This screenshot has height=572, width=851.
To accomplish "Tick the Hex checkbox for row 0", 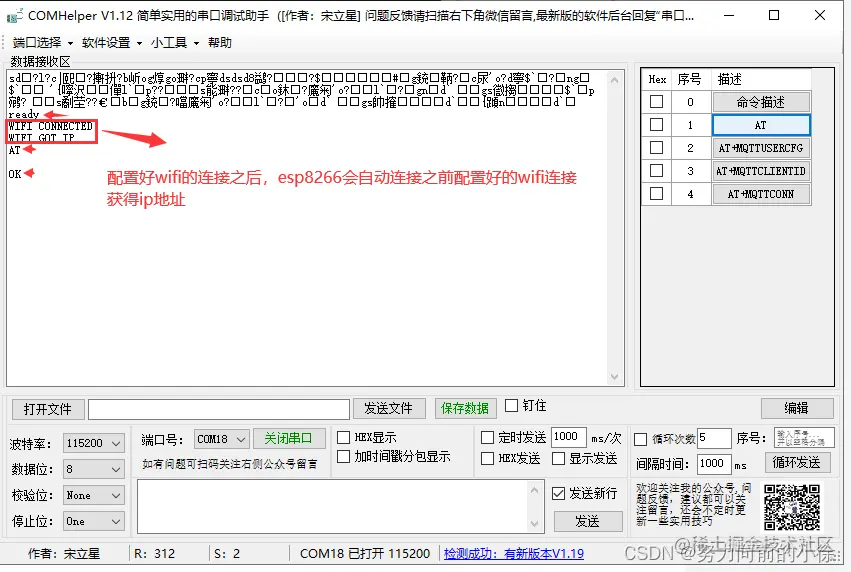I will 657,101.
